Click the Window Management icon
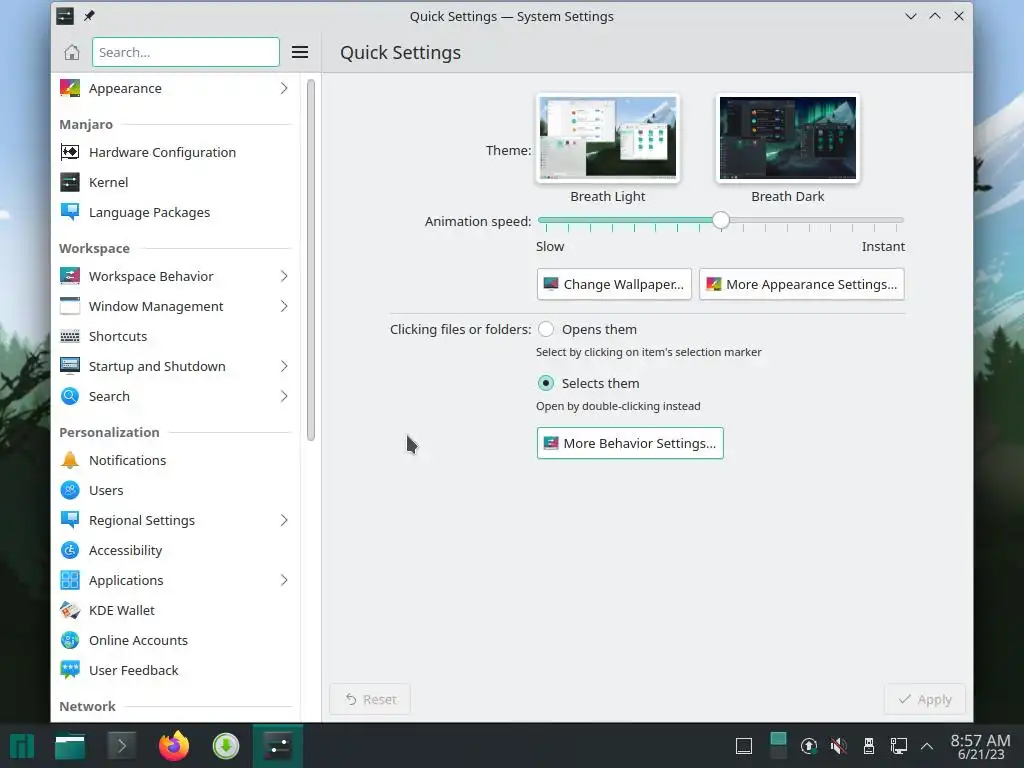The width and height of the screenshot is (1024, 768). pos(70,306)
